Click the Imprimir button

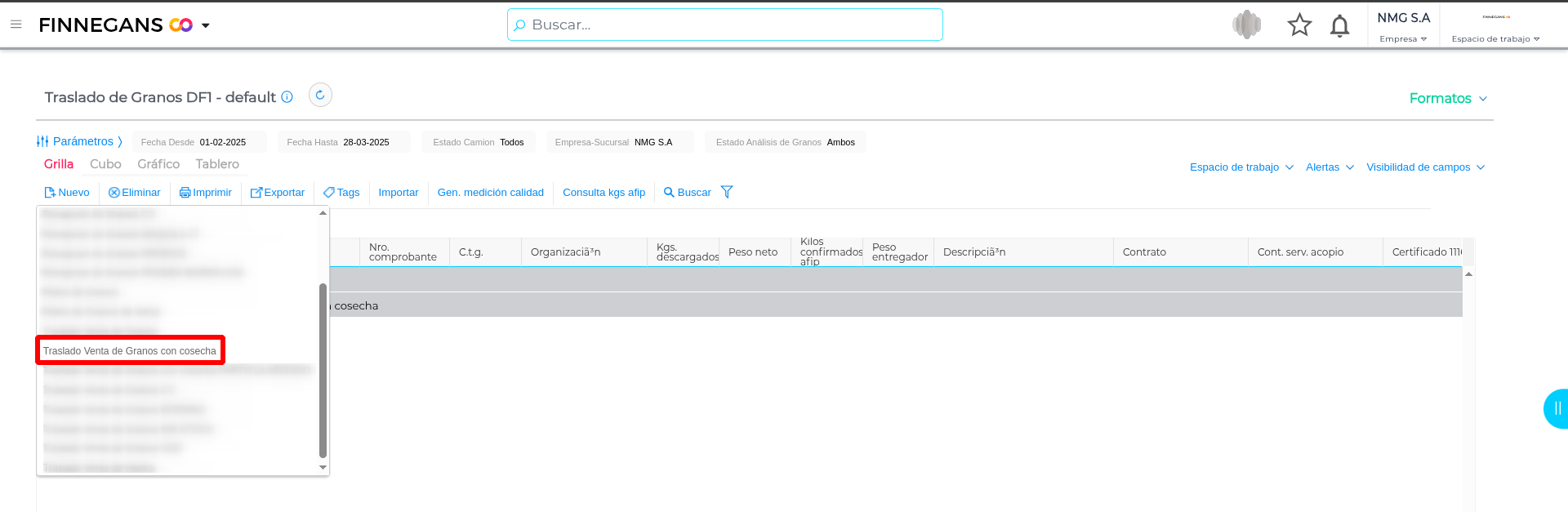click(206, 193)
